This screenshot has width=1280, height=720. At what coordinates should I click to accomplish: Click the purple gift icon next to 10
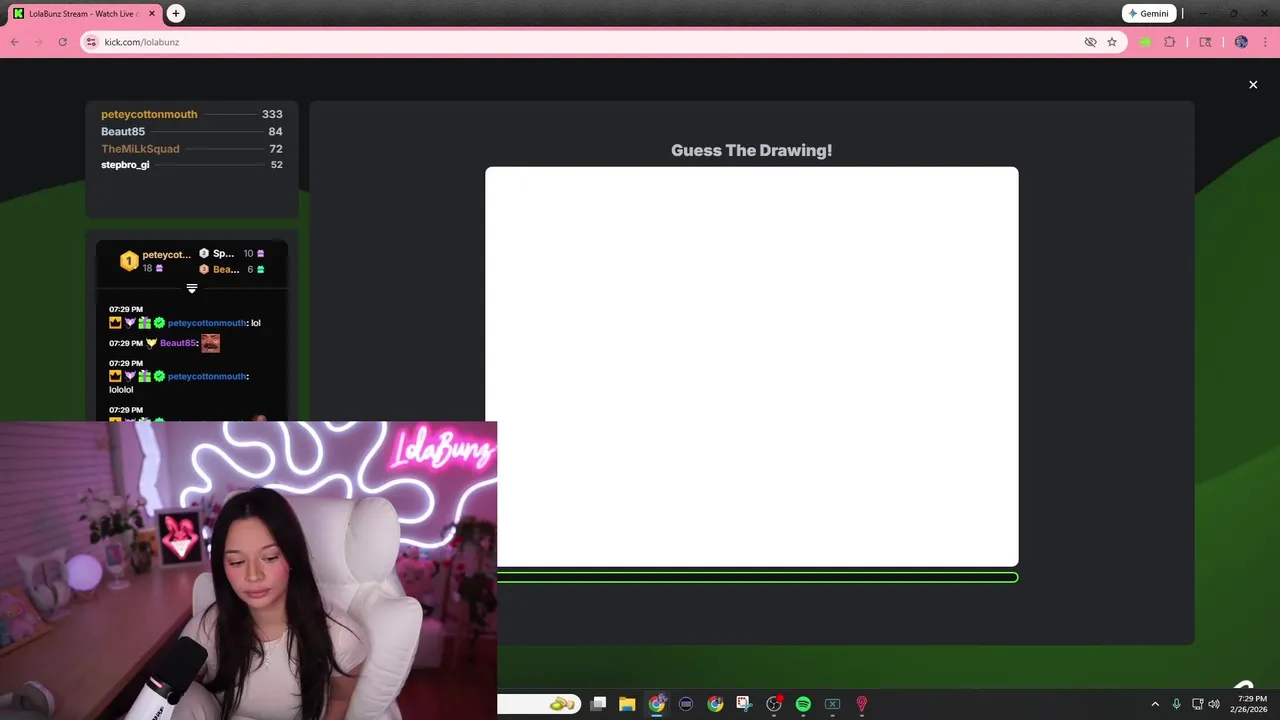coord(261,254)
